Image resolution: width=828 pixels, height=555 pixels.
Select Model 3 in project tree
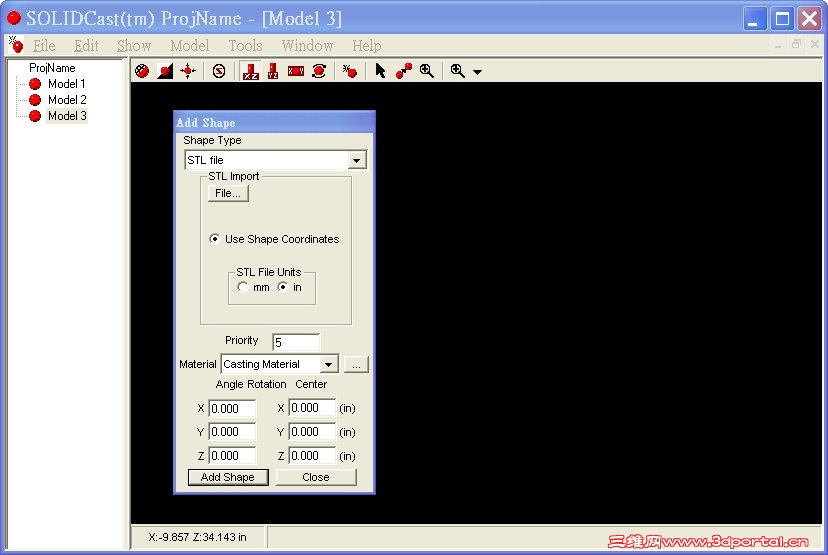(x=67, y=116)
